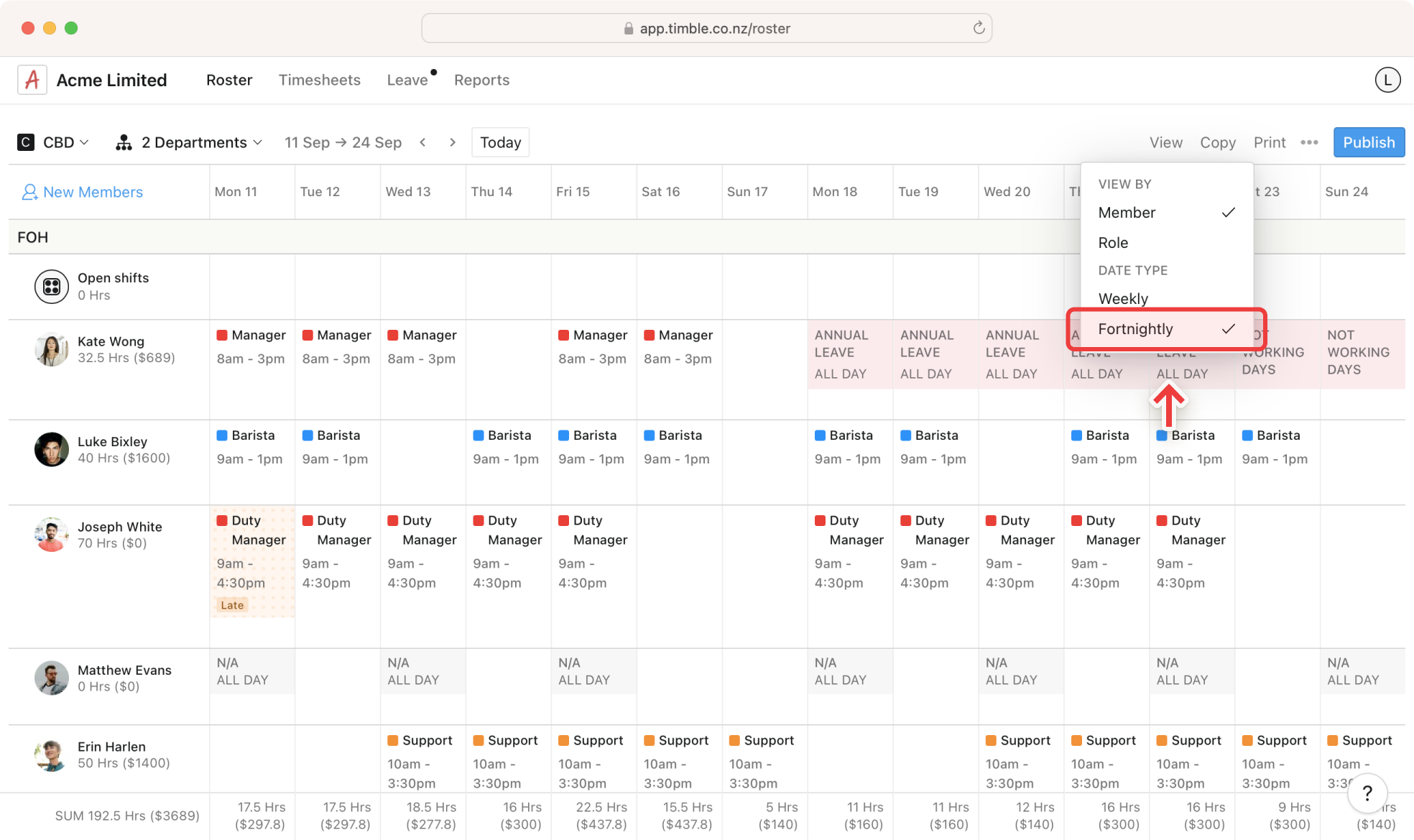Expand the CBD location dropdown
The image size is (1414, 840).
click(55, 142)
